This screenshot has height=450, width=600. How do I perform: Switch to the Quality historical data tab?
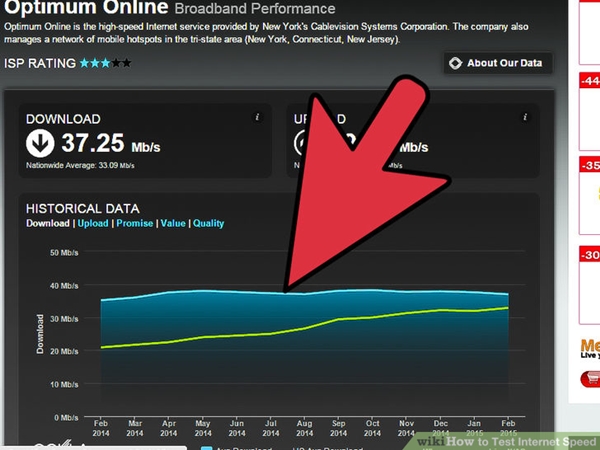(209, 223)
